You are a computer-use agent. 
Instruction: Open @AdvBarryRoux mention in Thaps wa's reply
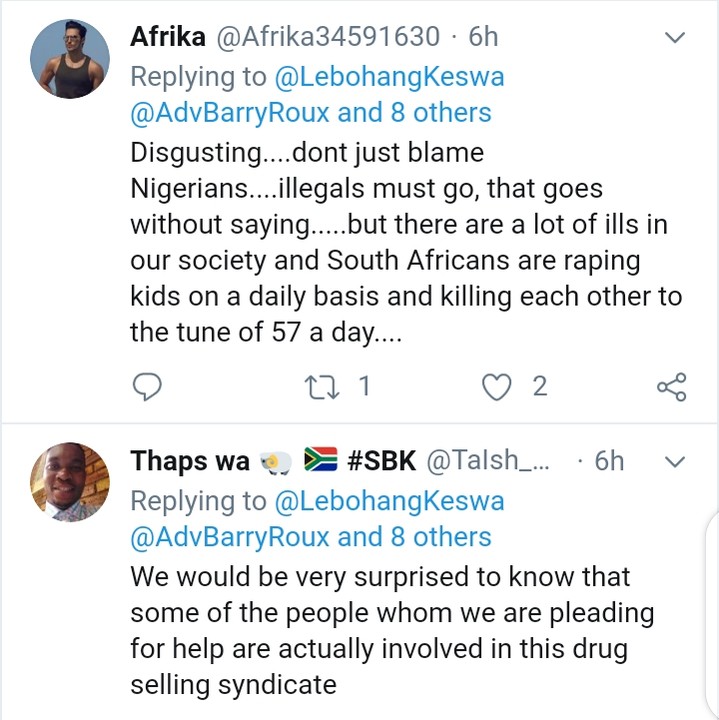point(230,536)
